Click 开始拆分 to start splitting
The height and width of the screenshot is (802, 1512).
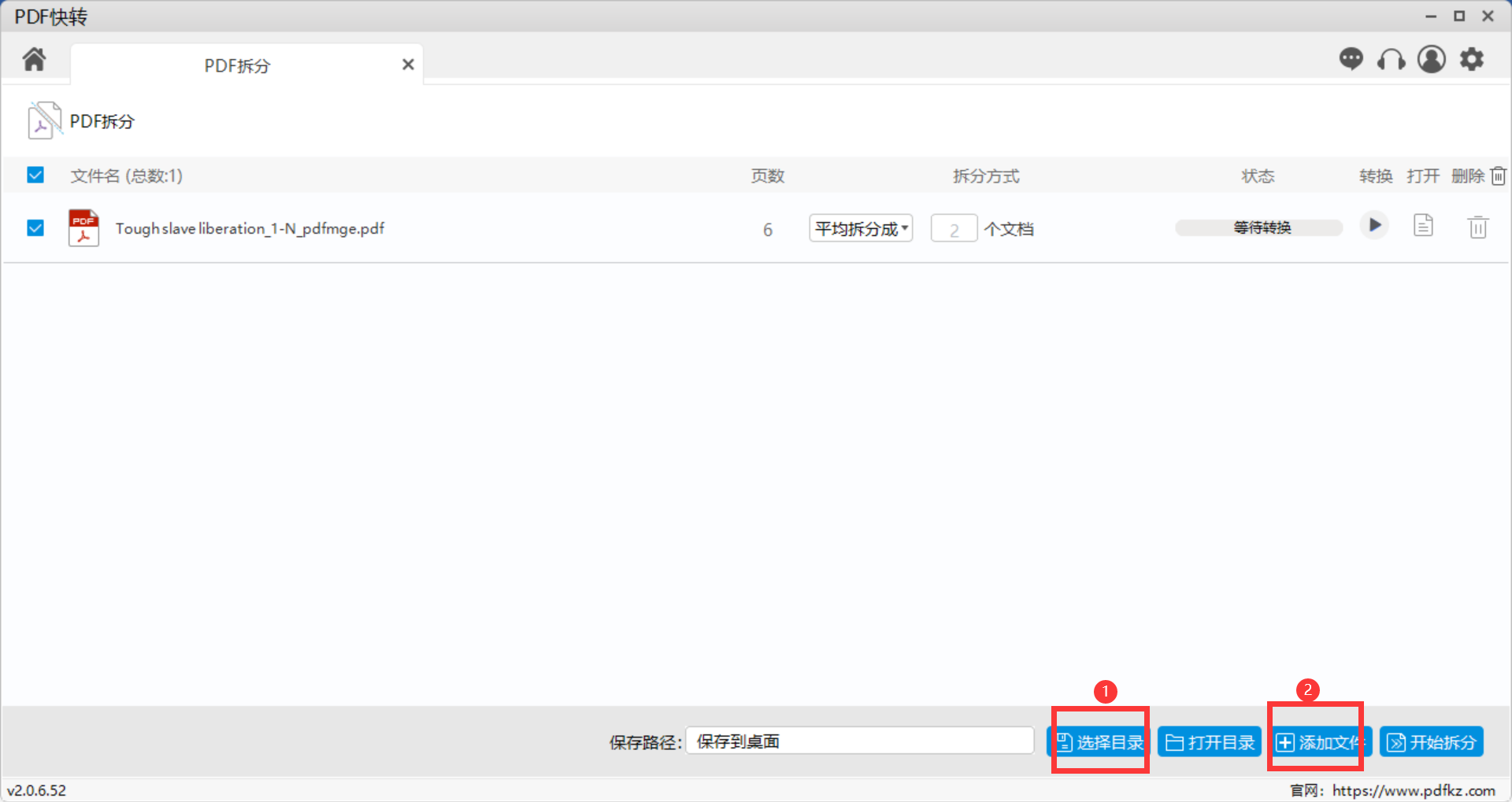1431,742
